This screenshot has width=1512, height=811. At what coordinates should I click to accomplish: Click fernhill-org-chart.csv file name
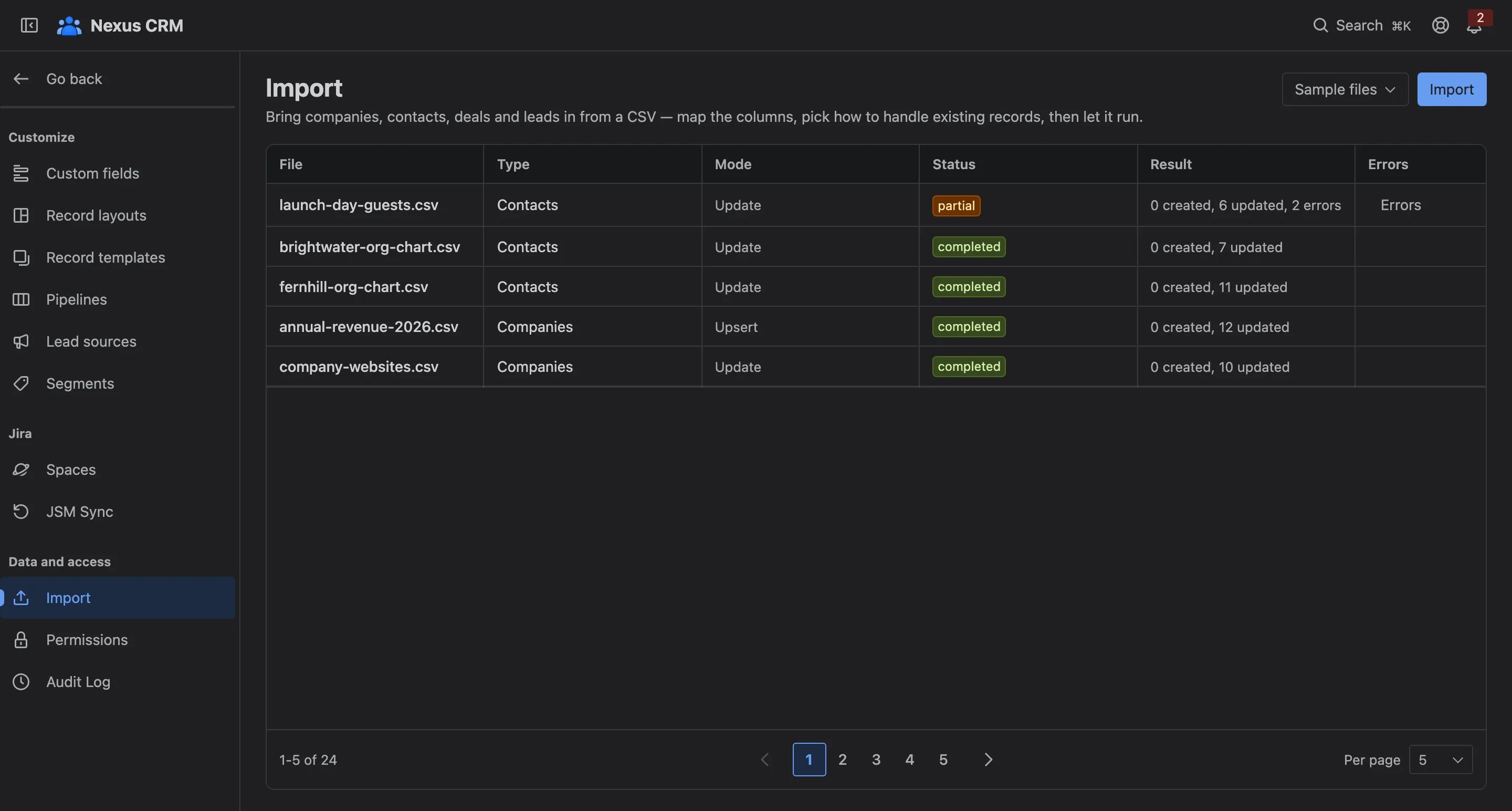click(x=353, y=287)
